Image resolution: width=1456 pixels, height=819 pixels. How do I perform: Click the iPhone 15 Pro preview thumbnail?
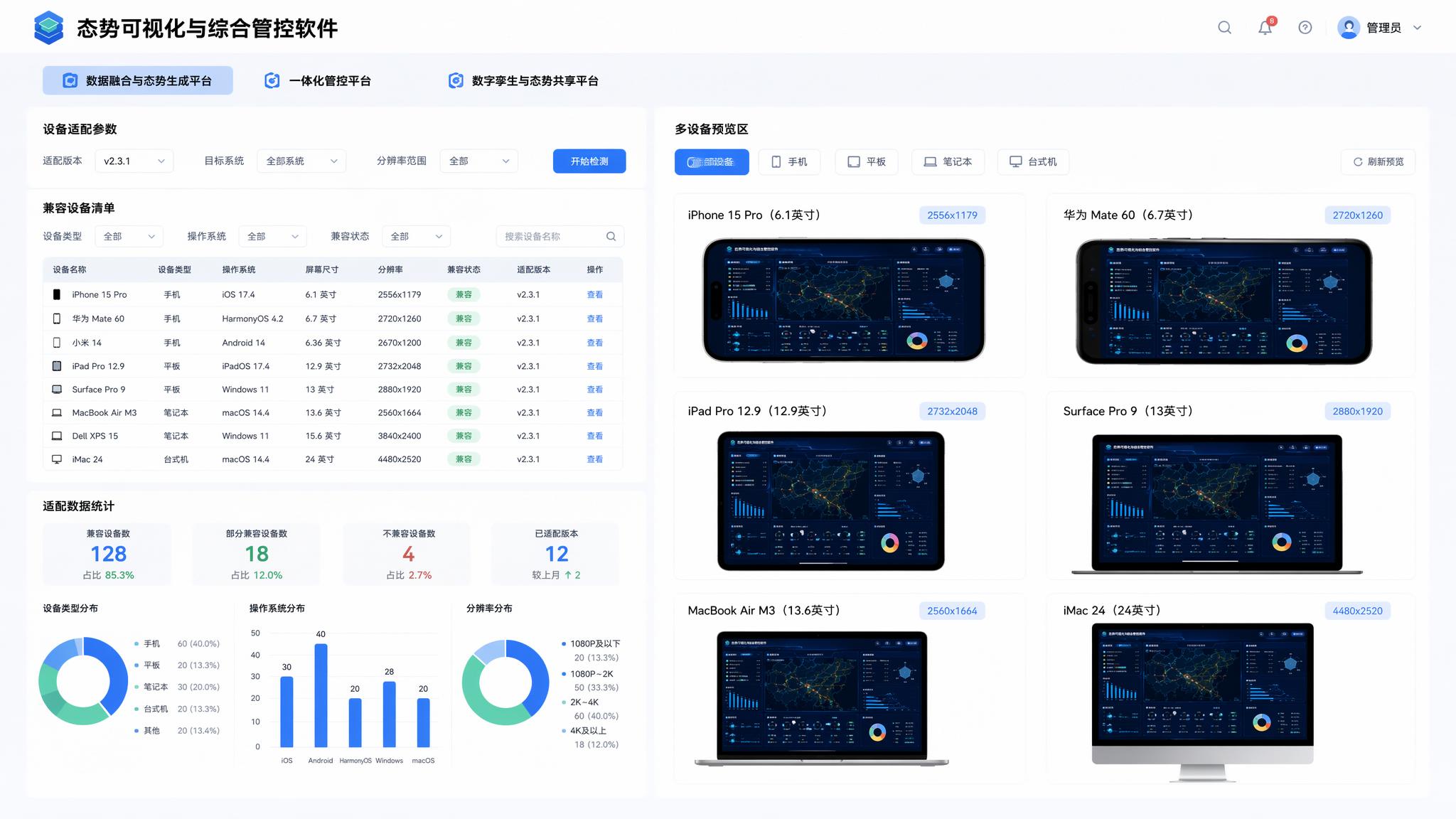tap(844, 300)
